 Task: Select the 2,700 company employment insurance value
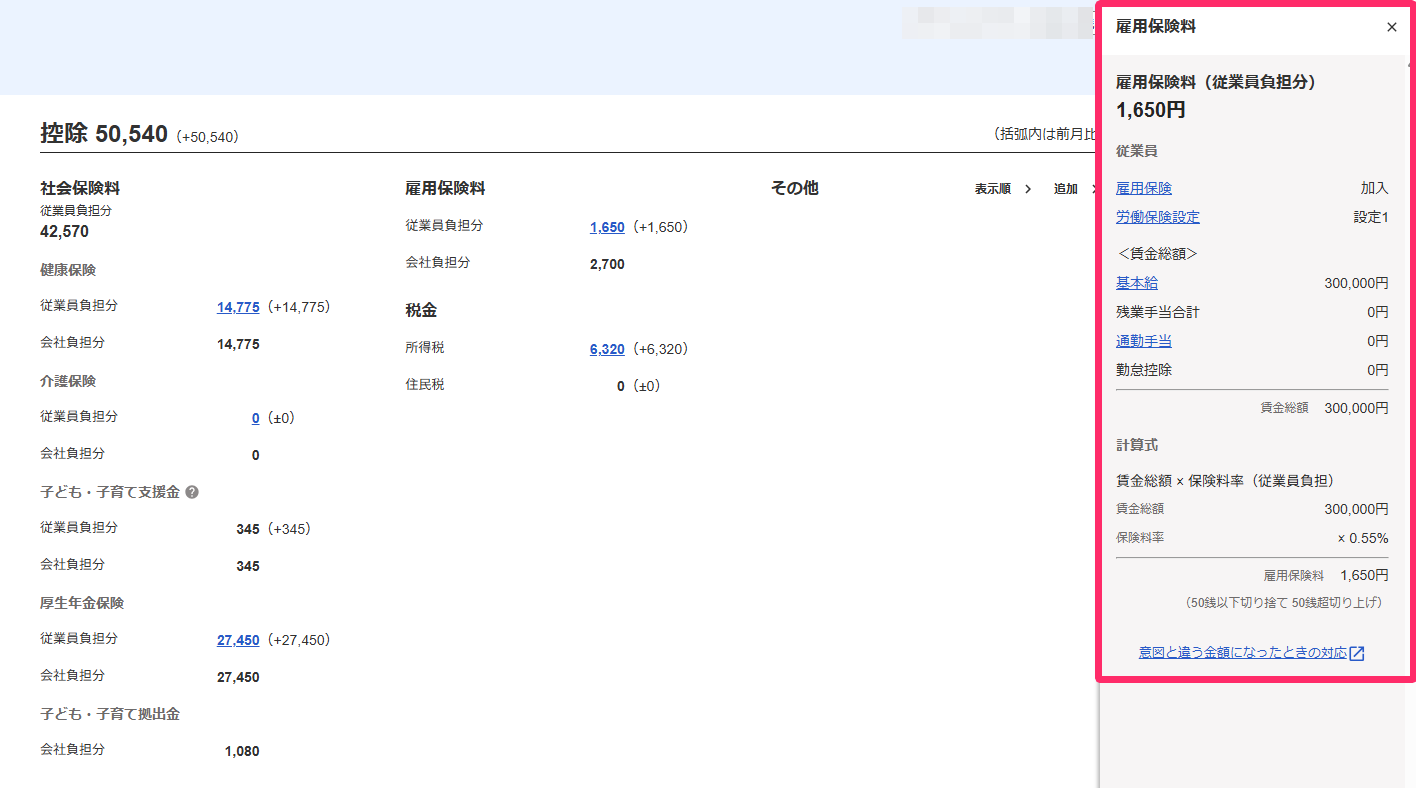pyautogui.click(x=607, y=265)
